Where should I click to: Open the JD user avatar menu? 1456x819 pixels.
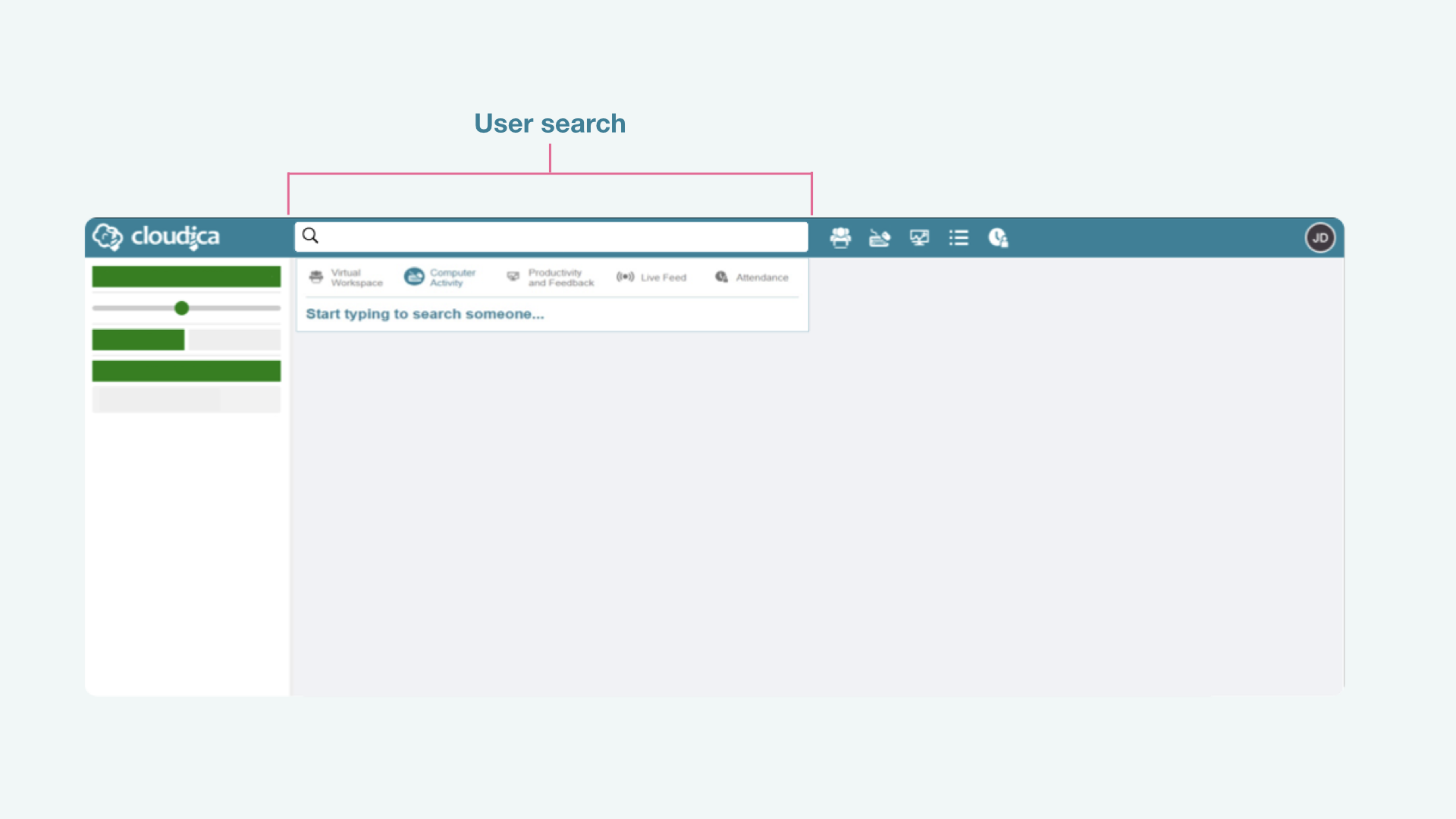[1319, 238]
